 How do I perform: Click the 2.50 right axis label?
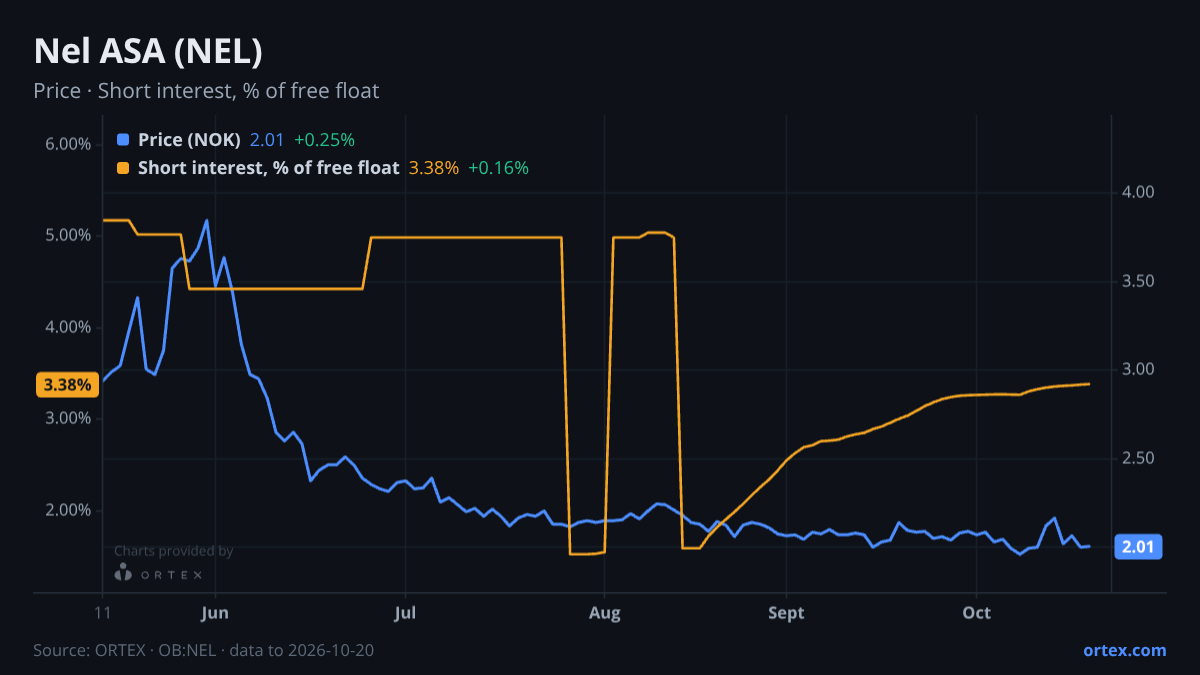1139,459
